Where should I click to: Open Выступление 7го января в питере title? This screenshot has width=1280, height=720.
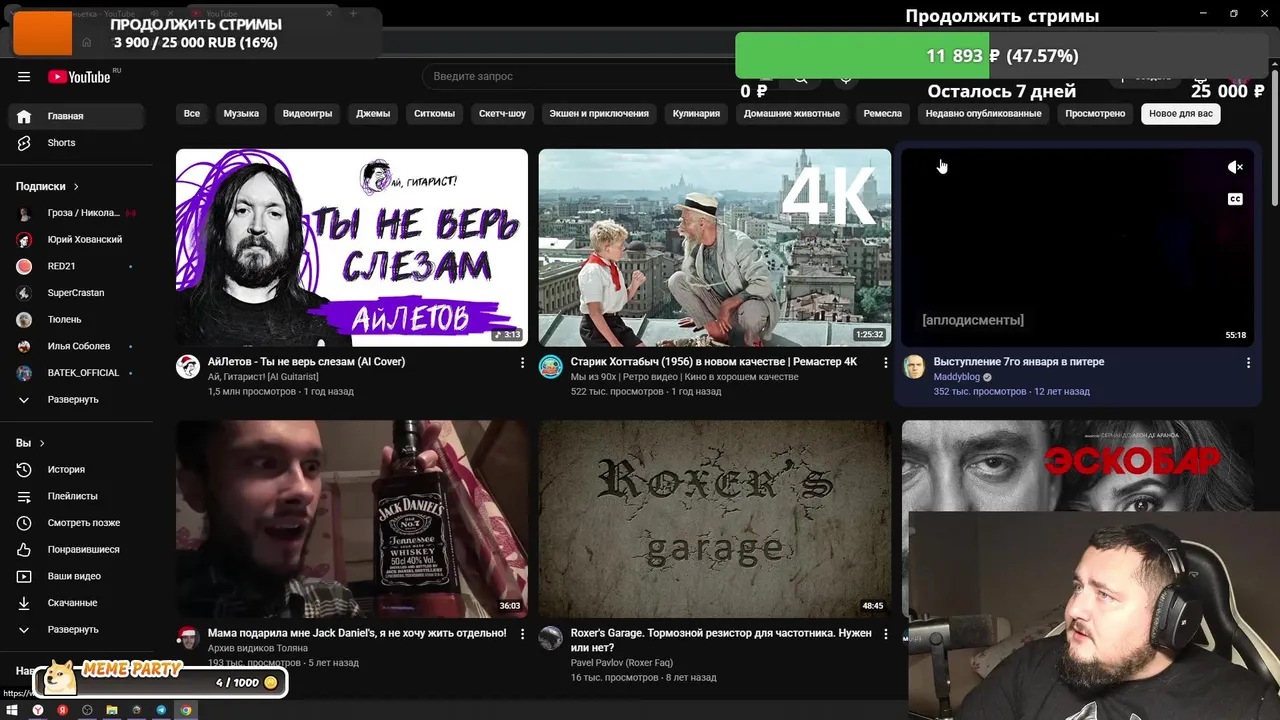pyautogui.click(x=1019, y=362)
